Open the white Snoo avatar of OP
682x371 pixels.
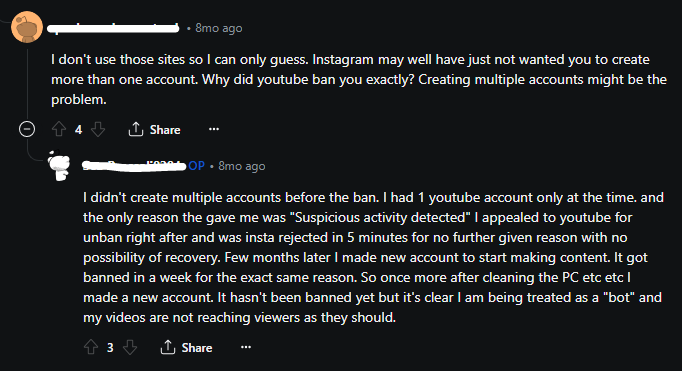pyautogui.click(x=59, y=165)
